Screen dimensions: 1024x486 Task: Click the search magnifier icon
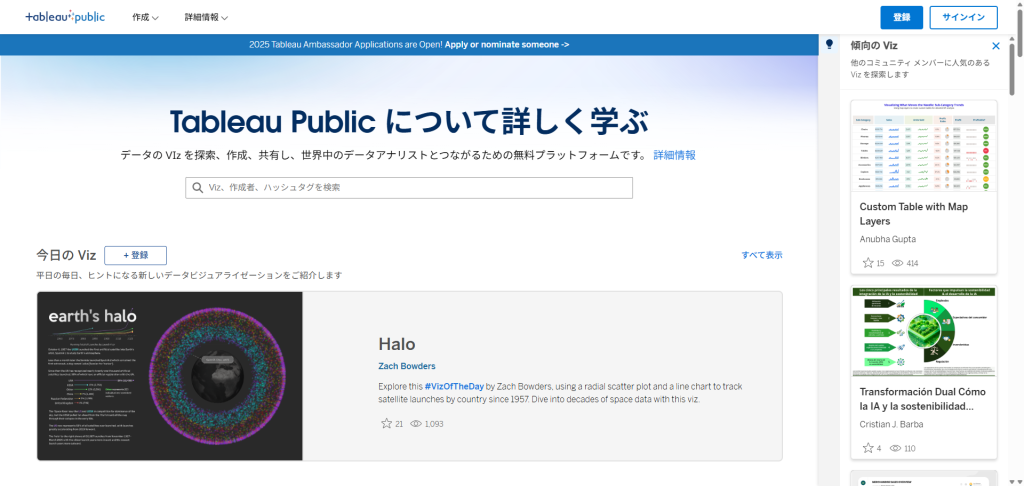pyautogui.click(x=198, y=187)
